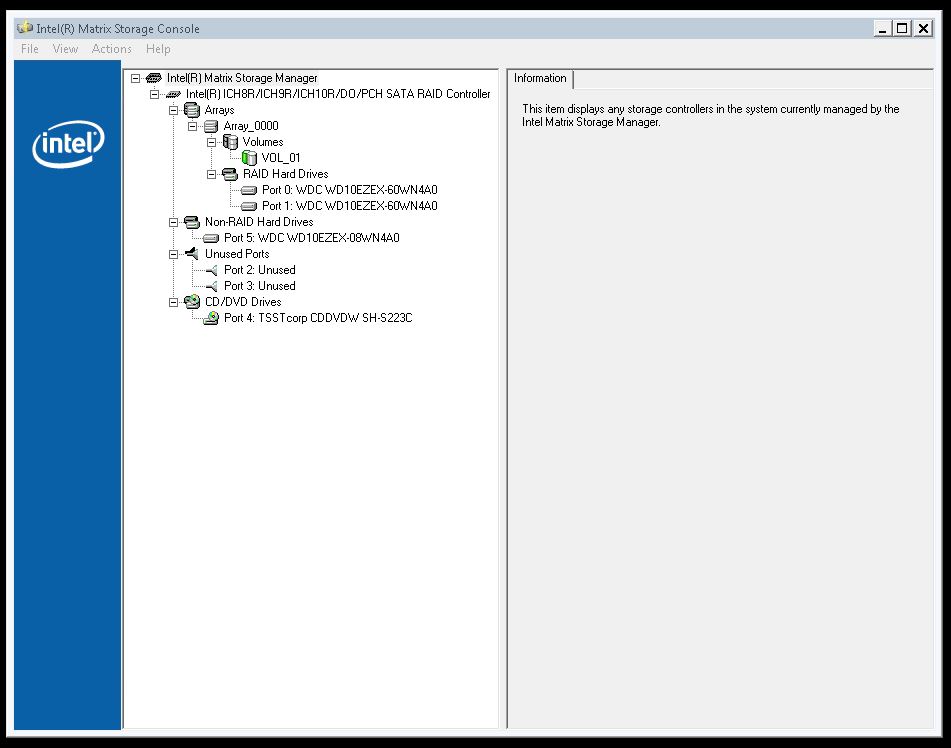
Task: Collapse the Volumes node
Action: pyautogui.click(x=212, y=142)
